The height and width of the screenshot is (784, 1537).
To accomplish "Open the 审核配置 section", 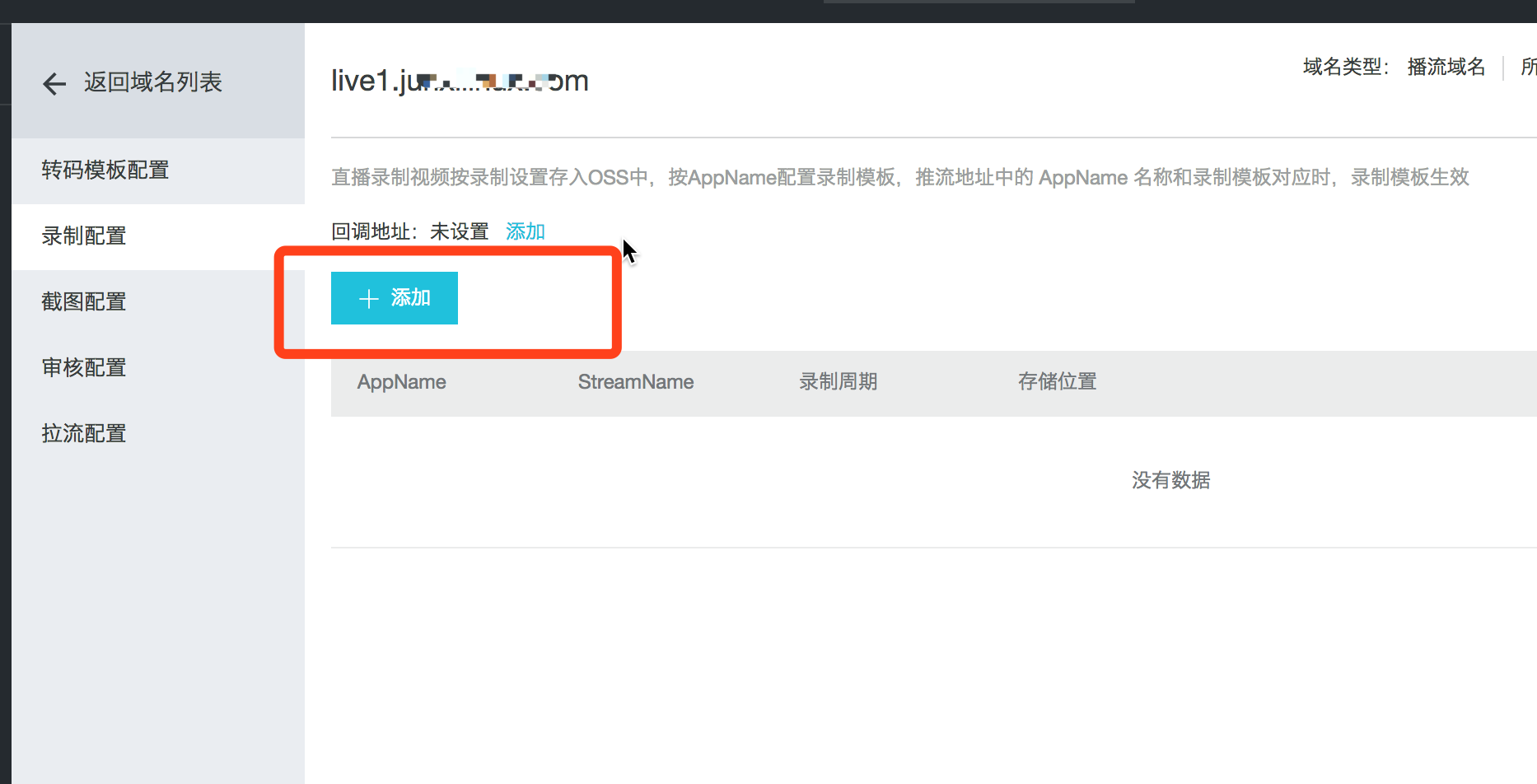I will pyautogui.click(x=84, y=368).
